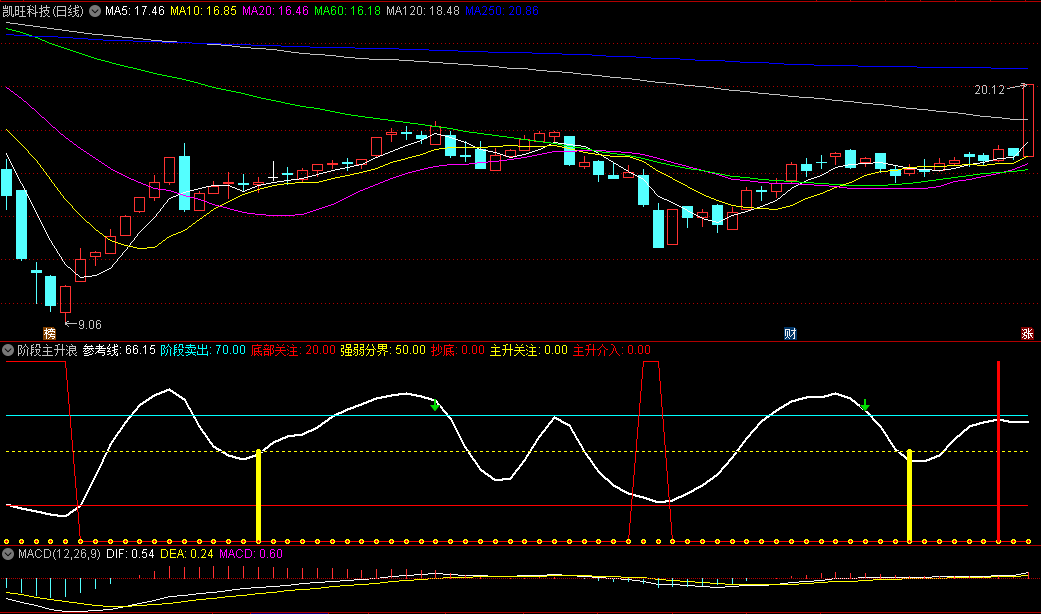Click the DEA: 0.24 value
Screen dimensions: 1041x614
pyautogui.click(x=187, y=554)
